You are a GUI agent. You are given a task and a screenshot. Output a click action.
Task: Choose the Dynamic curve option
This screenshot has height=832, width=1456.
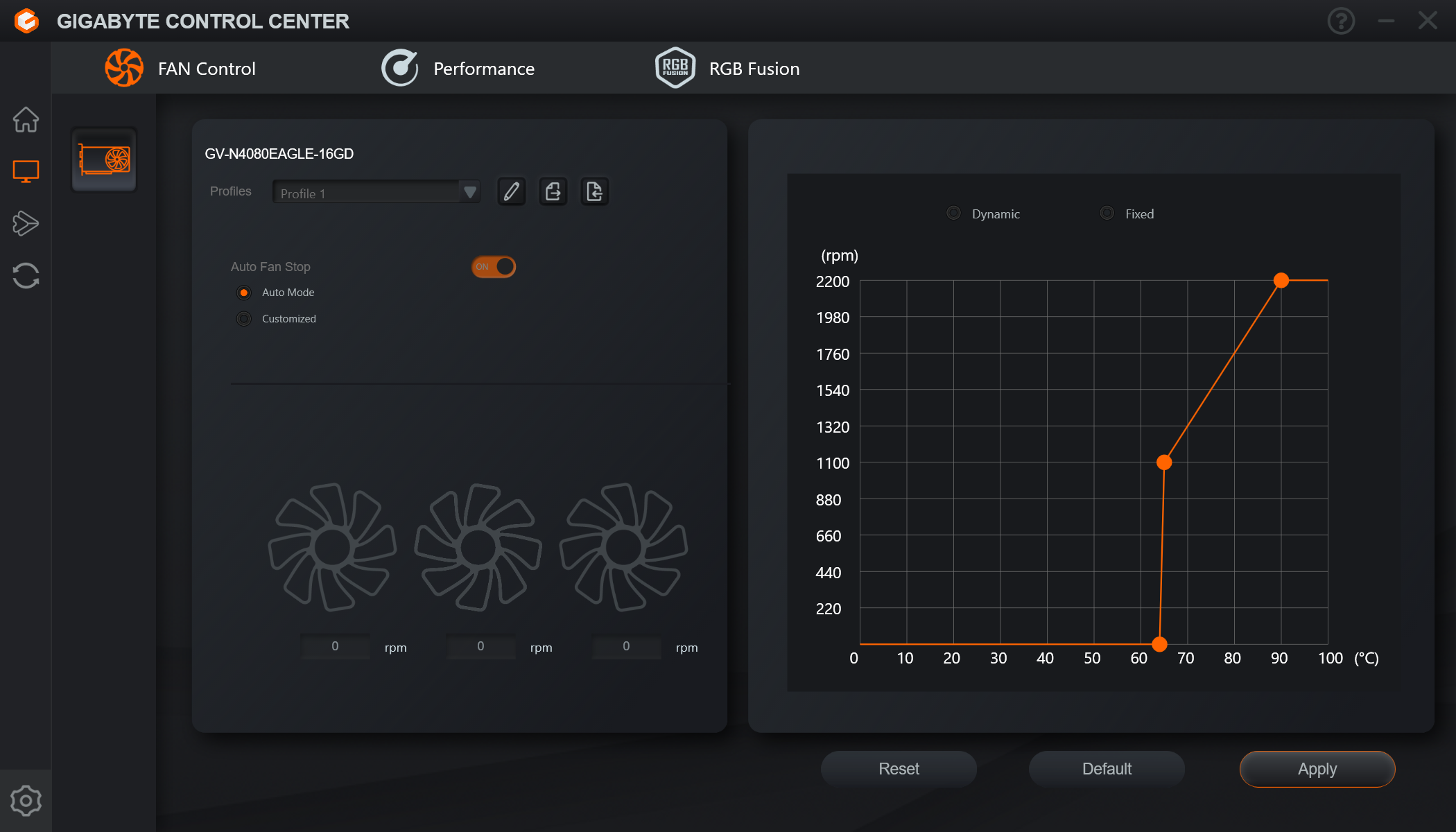coord(954,214)
